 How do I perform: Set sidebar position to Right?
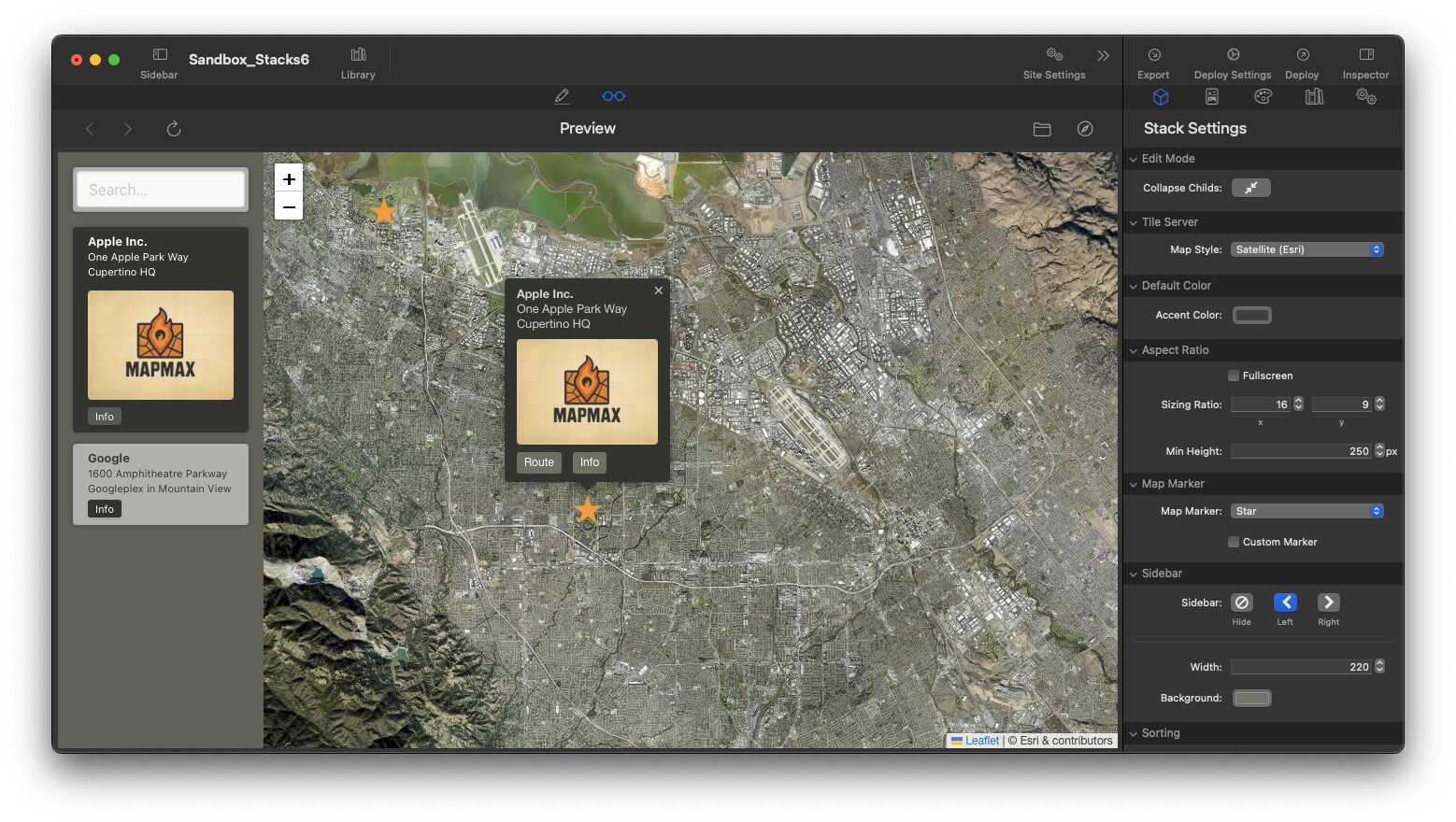(x=1328, y=602)
